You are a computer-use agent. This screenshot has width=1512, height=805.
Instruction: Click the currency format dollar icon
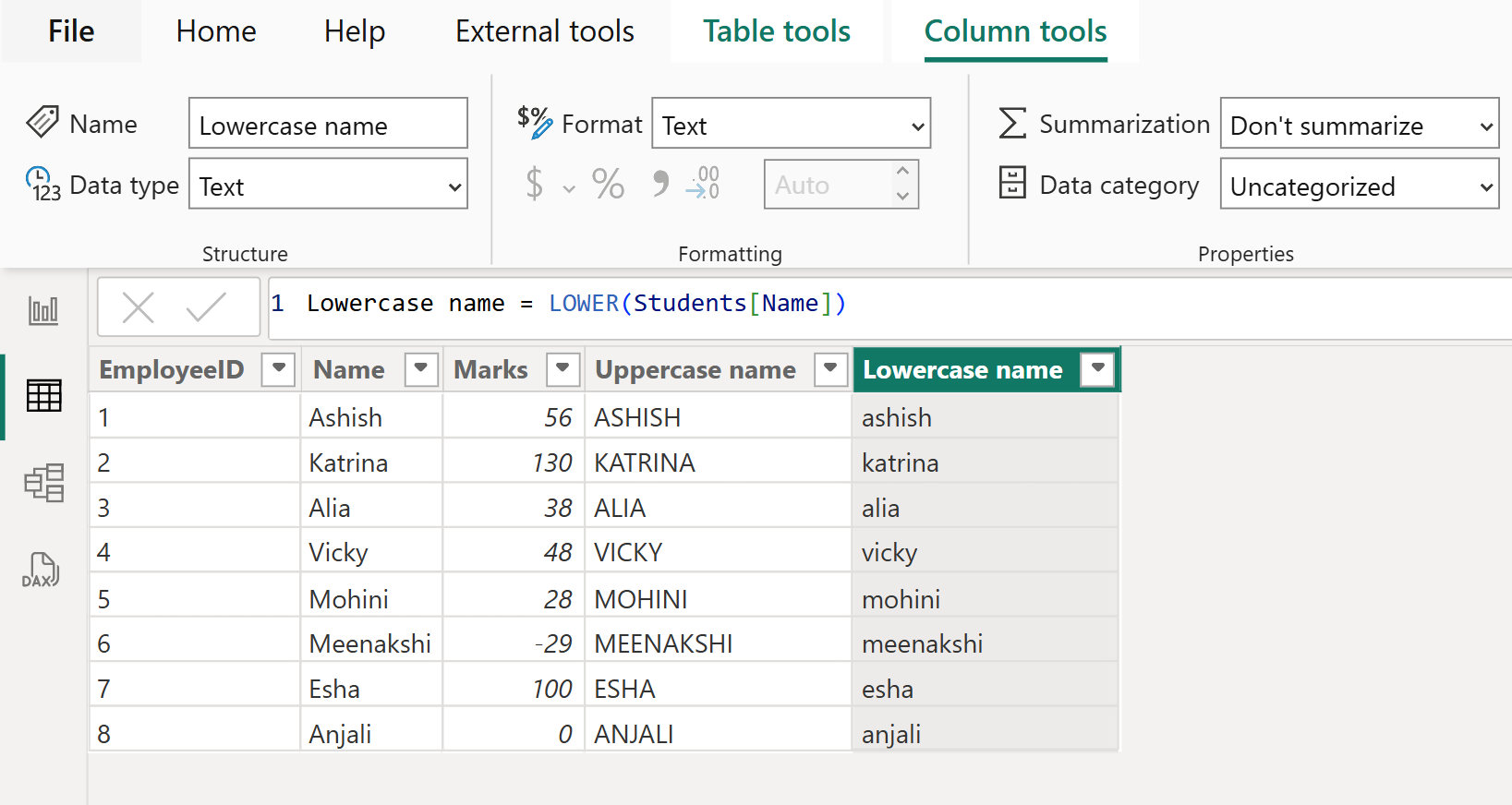pyautogui.click(x=534, y=184)
